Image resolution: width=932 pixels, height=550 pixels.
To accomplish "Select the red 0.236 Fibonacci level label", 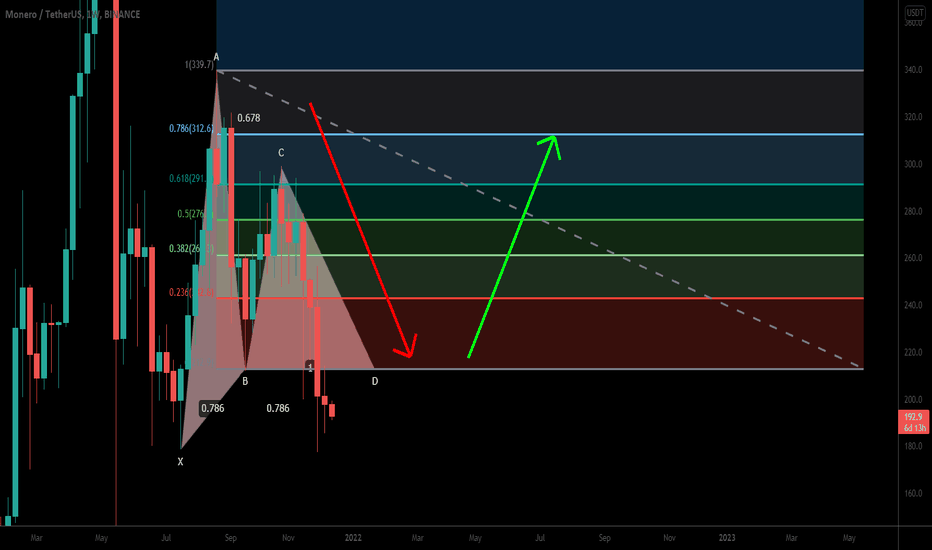I will tap(191, 292).
